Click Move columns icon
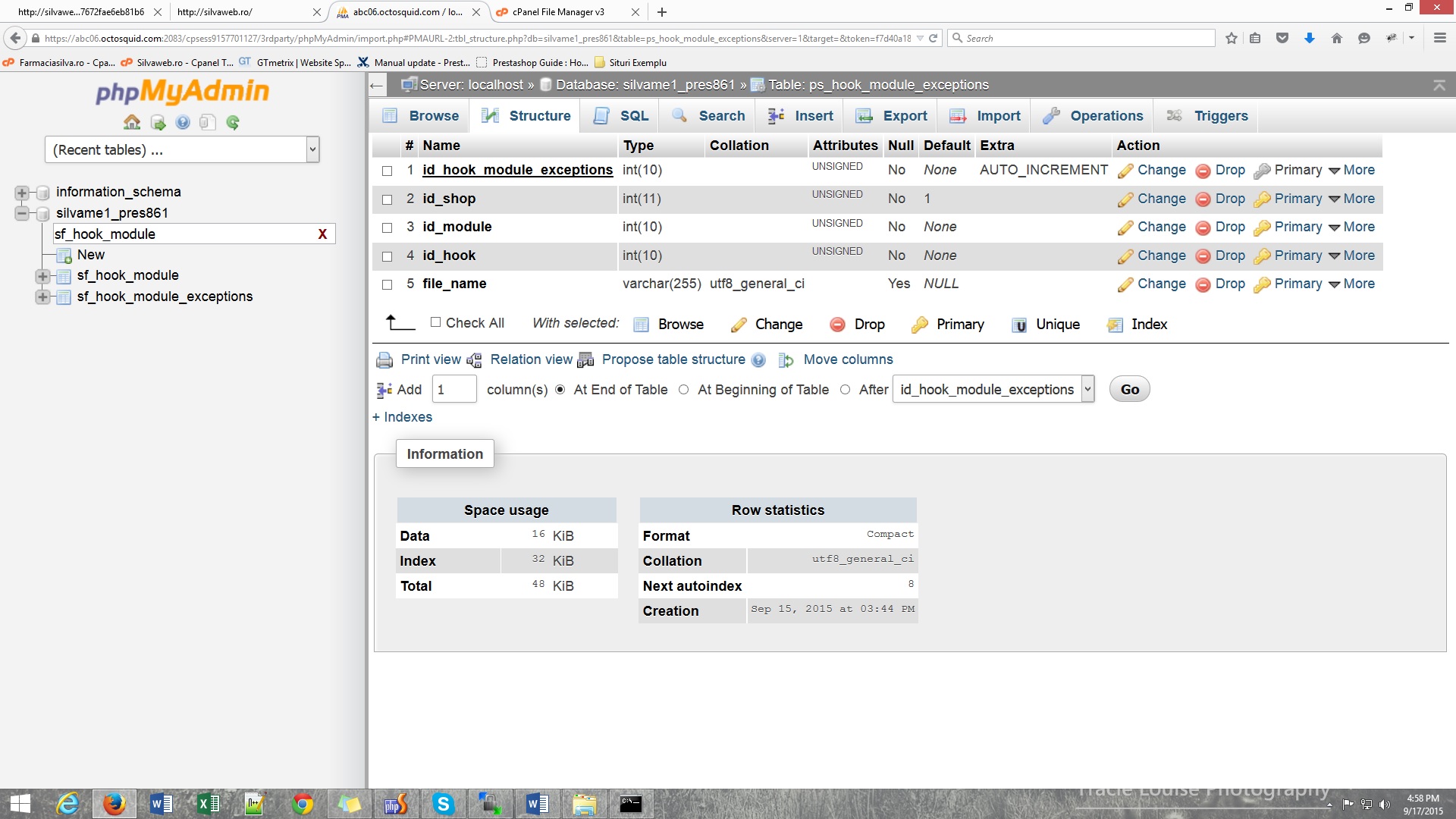 (786, 360)
